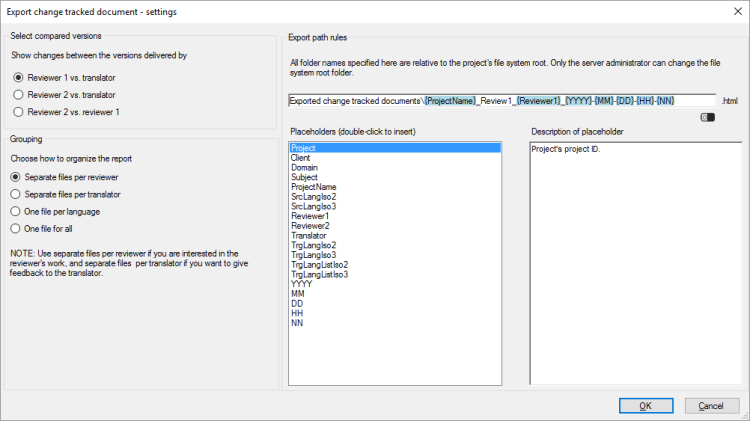This screenshot has height=421, width=750.
Task: Select One file per language option
Action: (x=17, y=211)
